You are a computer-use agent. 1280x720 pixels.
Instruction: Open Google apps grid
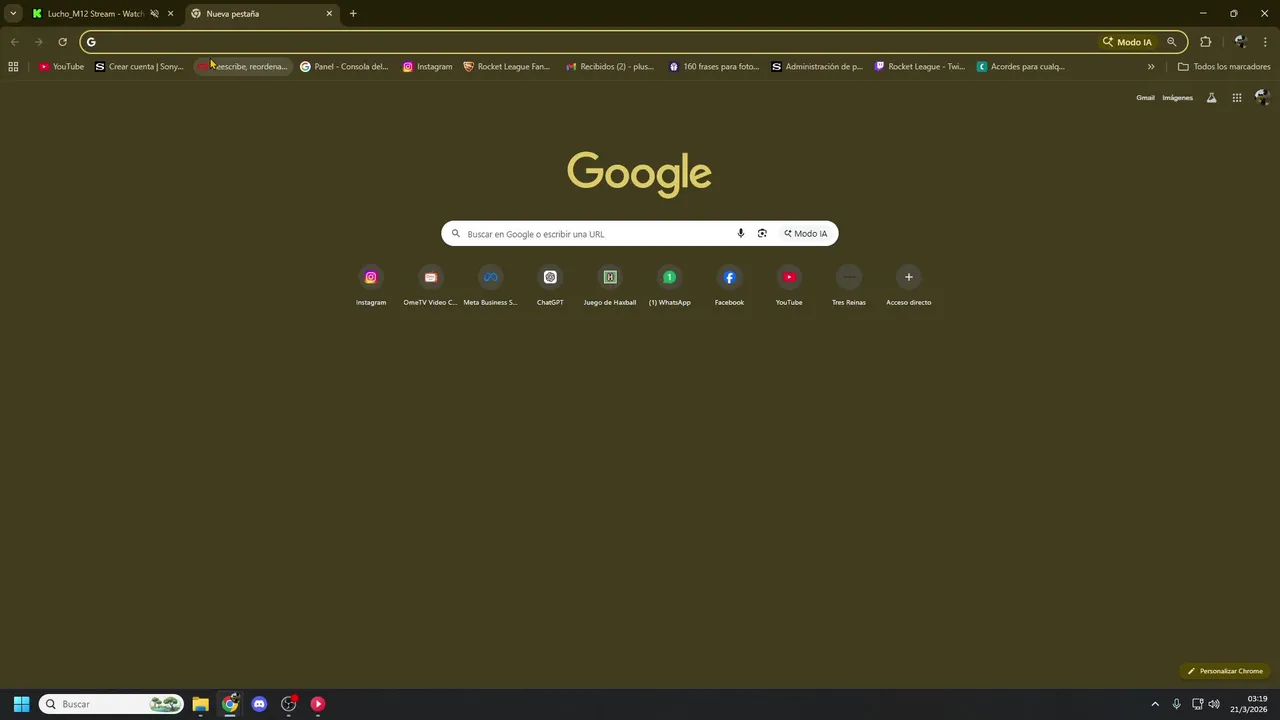pos(1237,97)
